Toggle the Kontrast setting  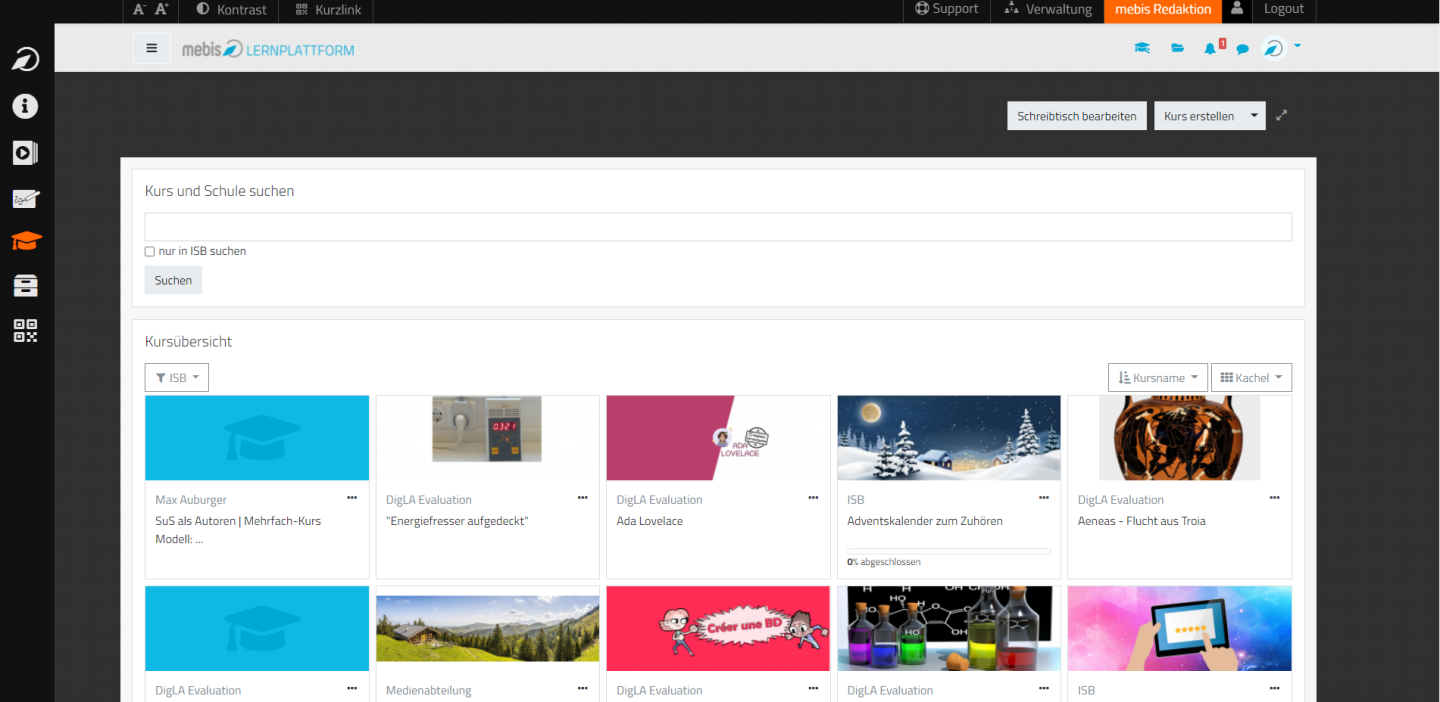click(x=232, y=10)
